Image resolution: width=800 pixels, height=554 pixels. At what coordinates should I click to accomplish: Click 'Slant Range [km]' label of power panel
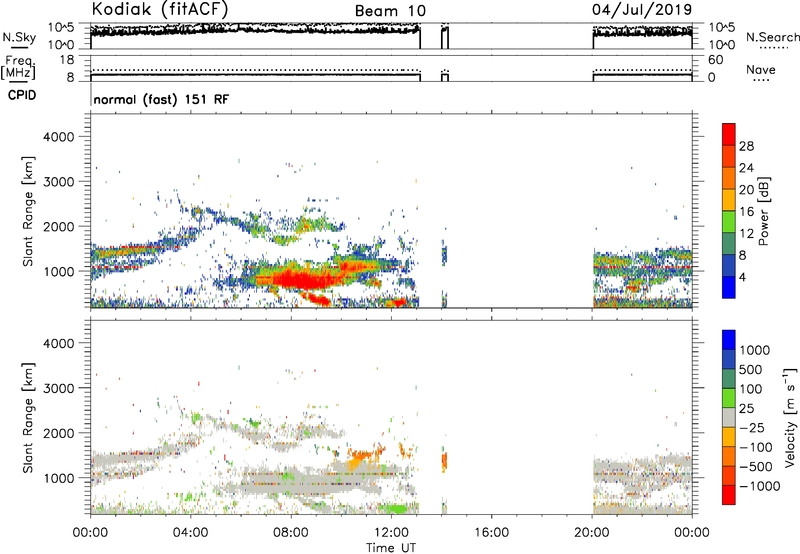point(28,211)
